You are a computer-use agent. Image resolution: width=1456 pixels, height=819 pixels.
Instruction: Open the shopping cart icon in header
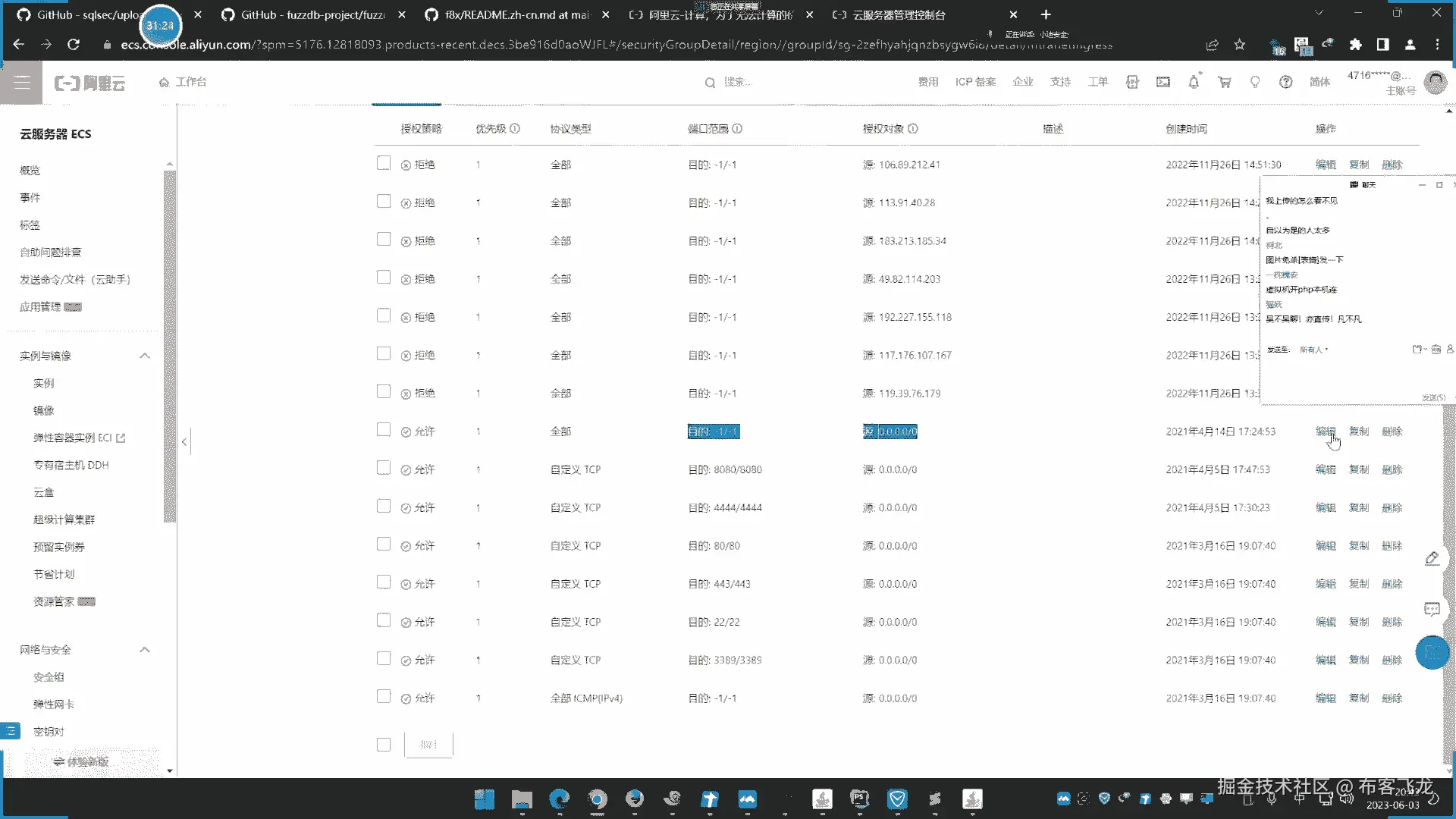click(x=1224, y=82)
